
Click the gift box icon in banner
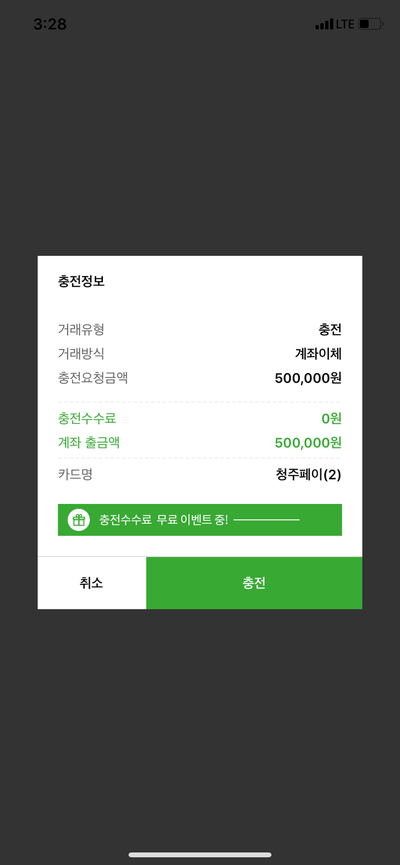(79, 520)
